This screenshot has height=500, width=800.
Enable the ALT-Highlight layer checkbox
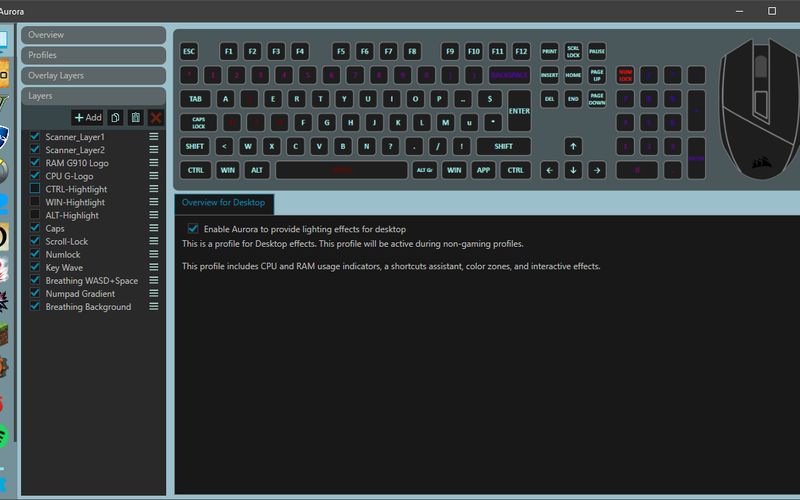(x=35, y=215)
